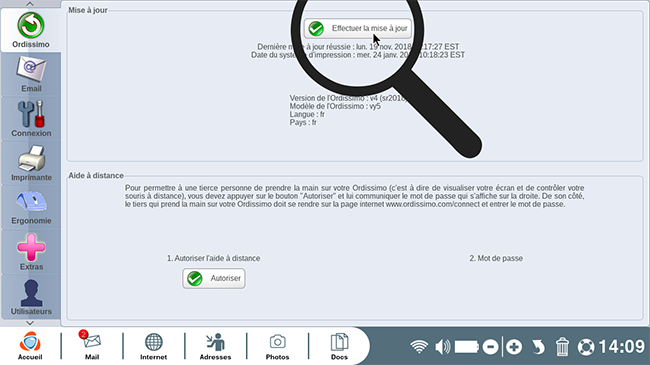
Task: Click the 'Aide à distance' section title
Action: pyautogui.click(x=96, y=175)
